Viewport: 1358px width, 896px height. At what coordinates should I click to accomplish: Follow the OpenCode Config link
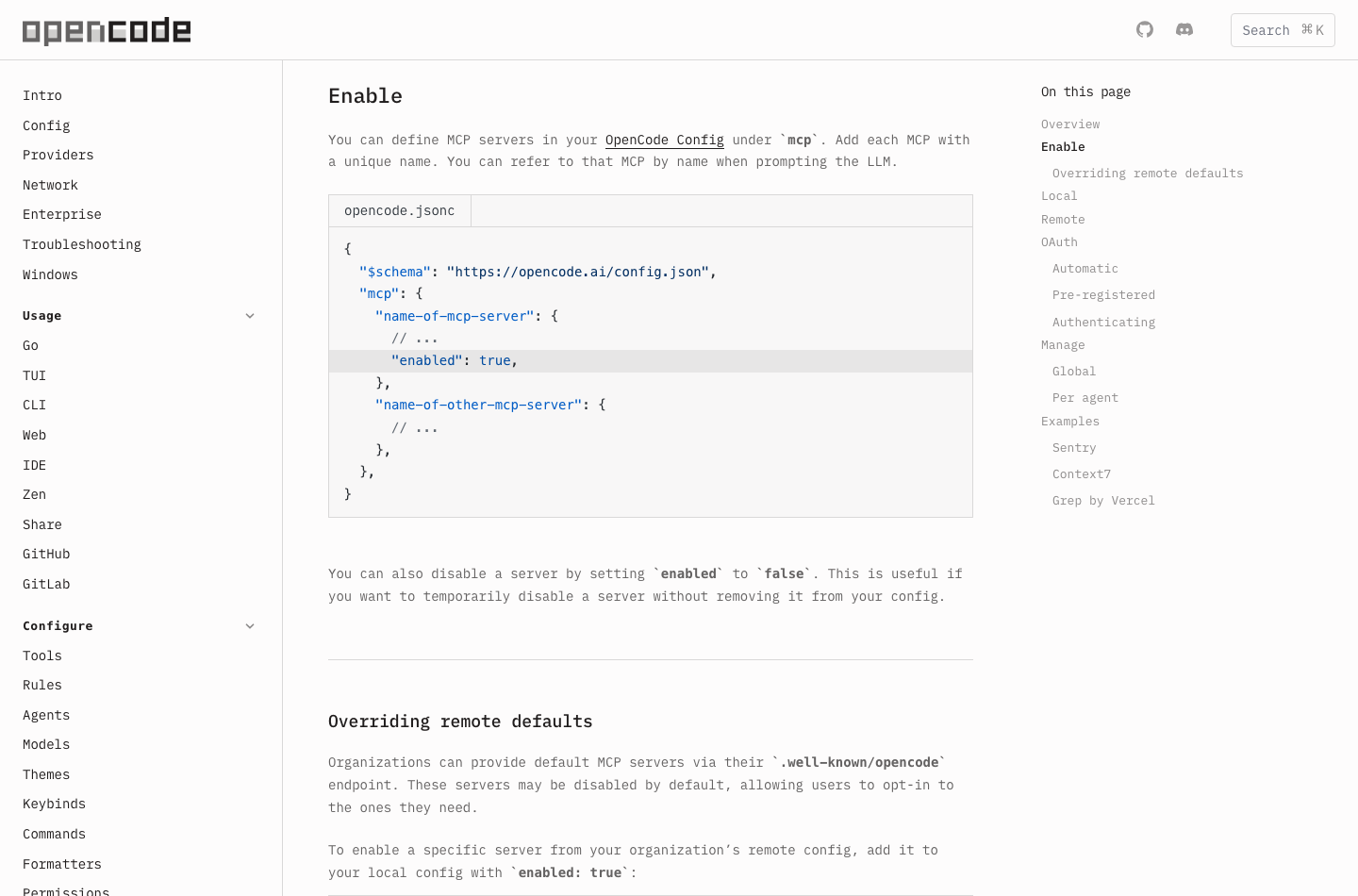coord(665,141)
